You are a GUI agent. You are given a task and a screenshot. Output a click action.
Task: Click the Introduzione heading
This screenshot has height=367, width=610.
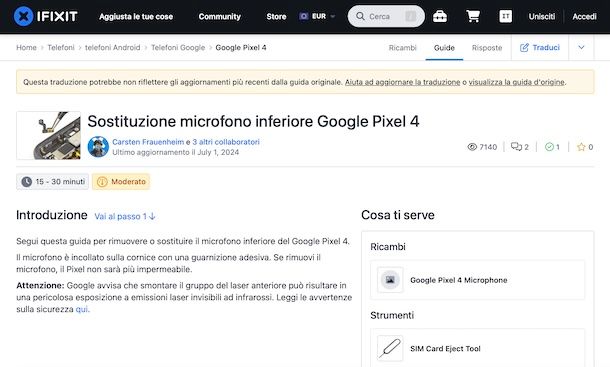(52, 215)
